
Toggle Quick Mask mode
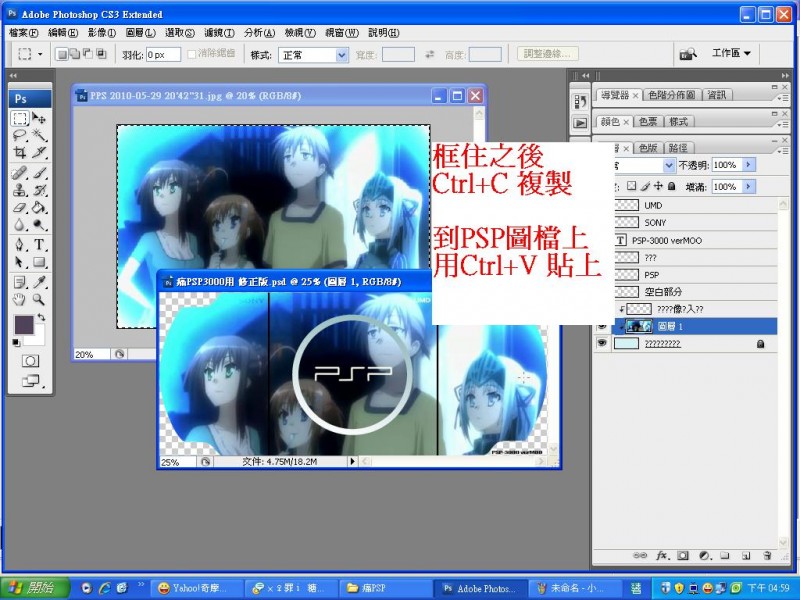30,361
